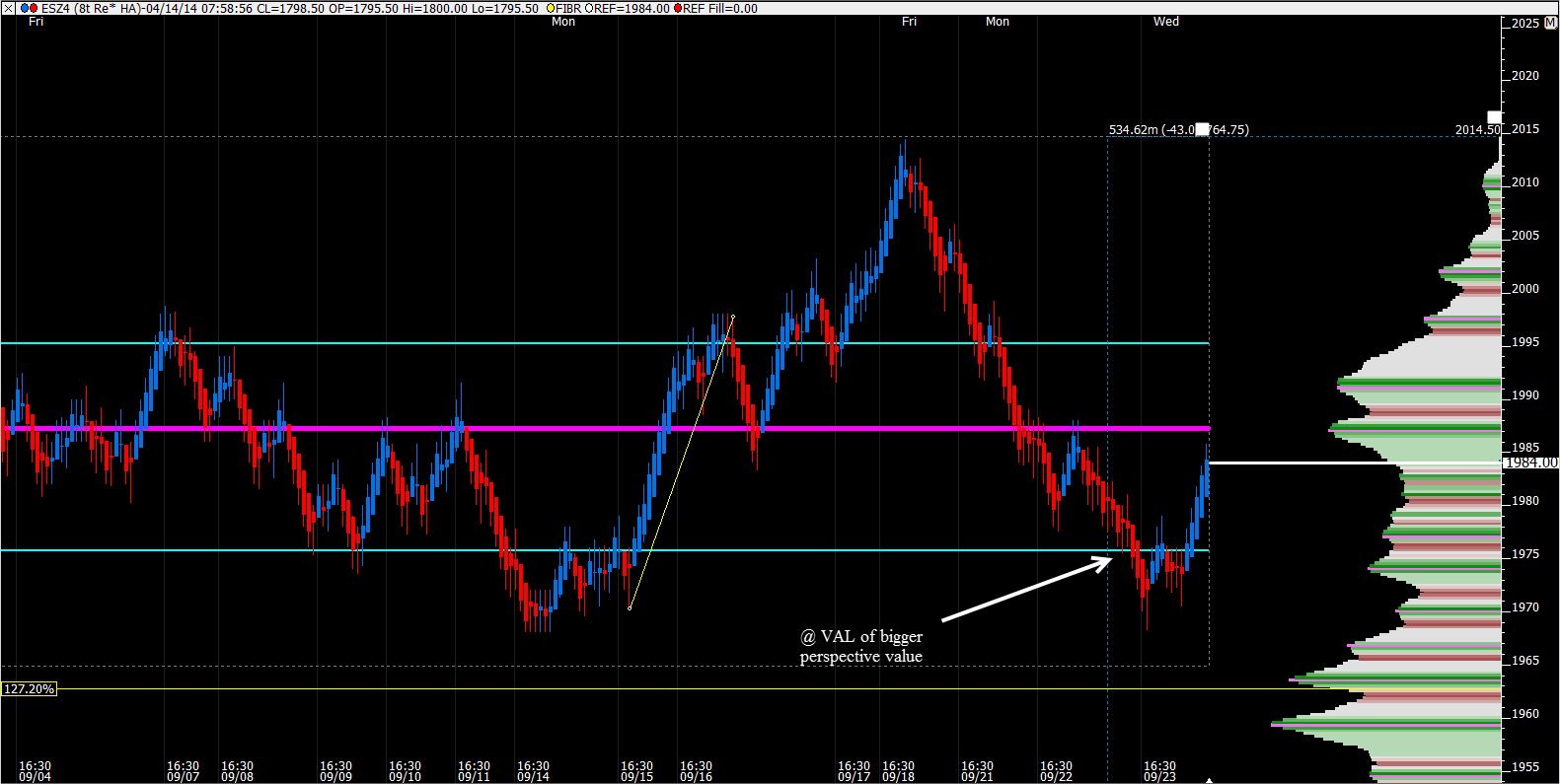Select the lower cyan horizontal line

(604, 550)
